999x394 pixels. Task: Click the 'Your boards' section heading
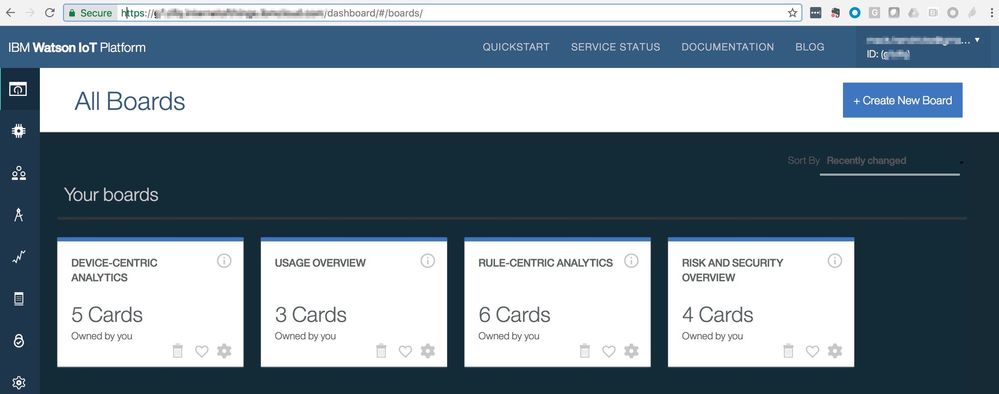(x=111, y=195)
